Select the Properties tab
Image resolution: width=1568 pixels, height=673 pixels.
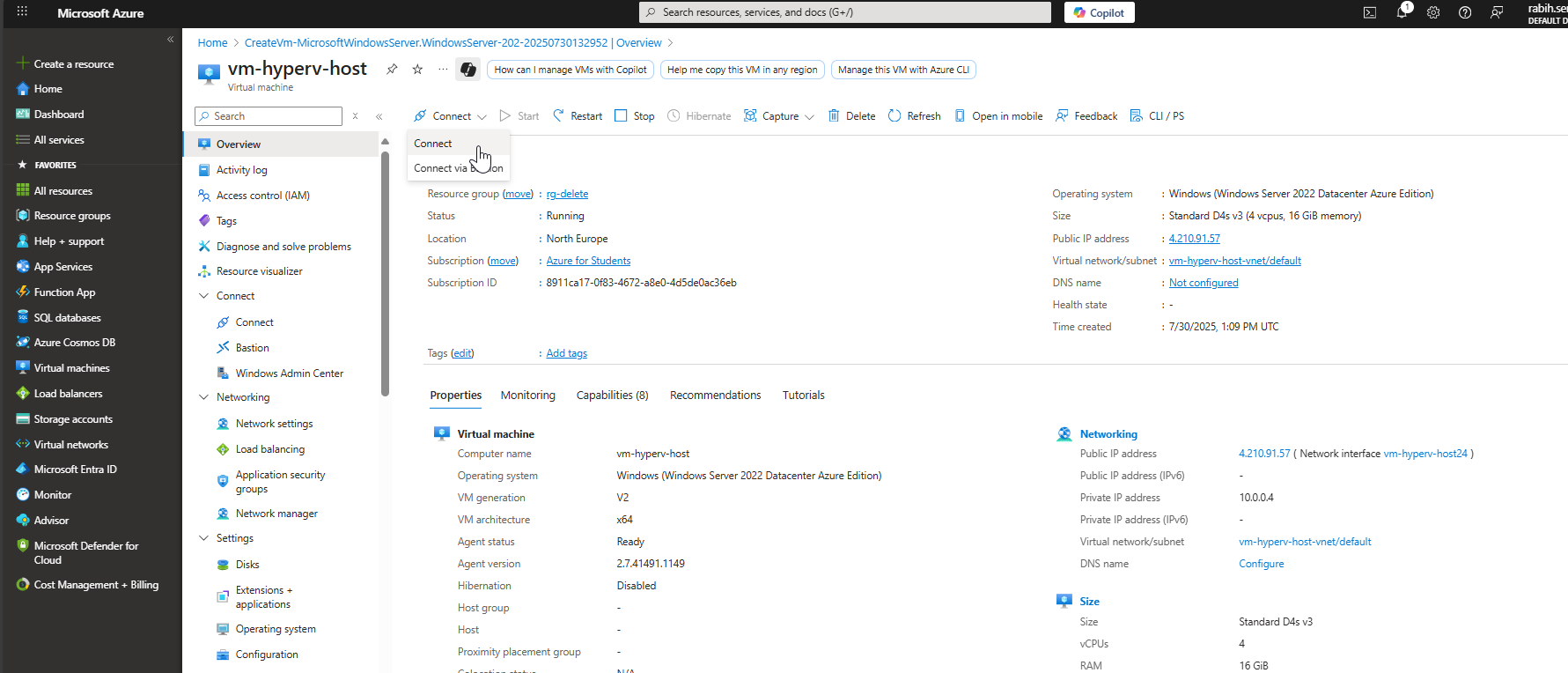pyautogui.click(x=456, y=396)
